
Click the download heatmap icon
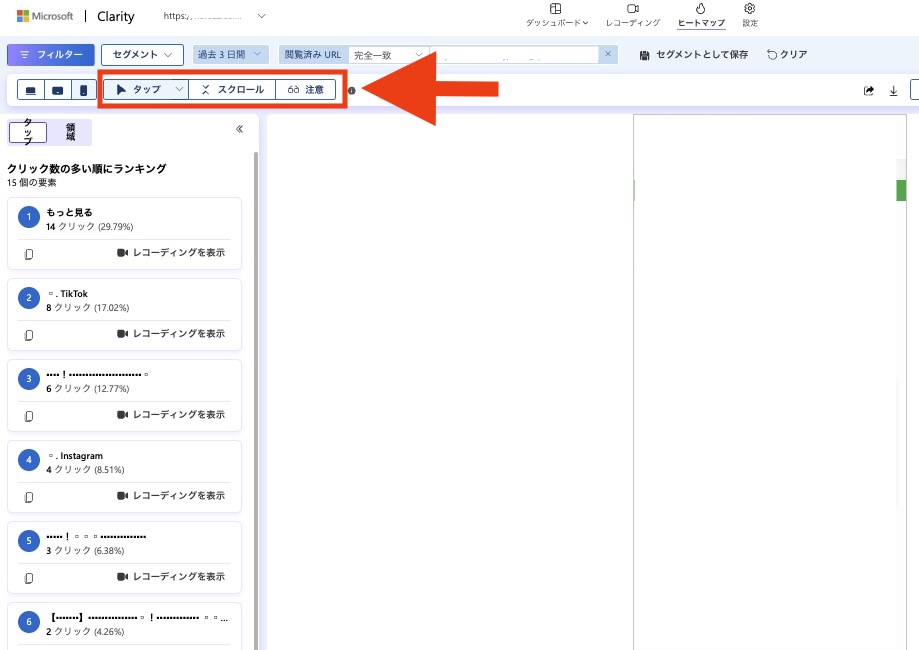coord(893,90)
